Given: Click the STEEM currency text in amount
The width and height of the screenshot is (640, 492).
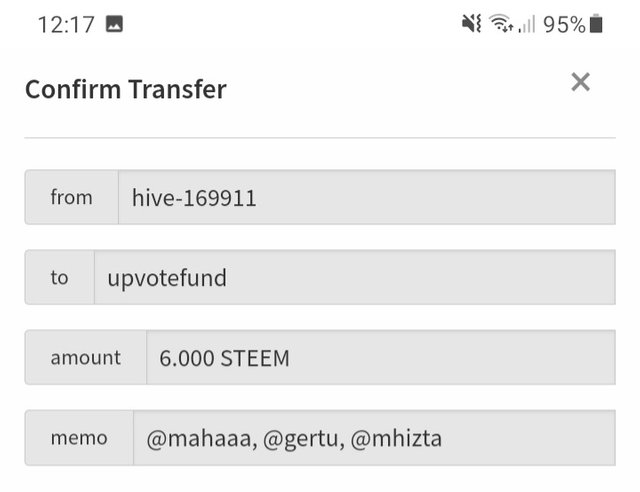Looking at the screenshot, I should pos(255,358).
